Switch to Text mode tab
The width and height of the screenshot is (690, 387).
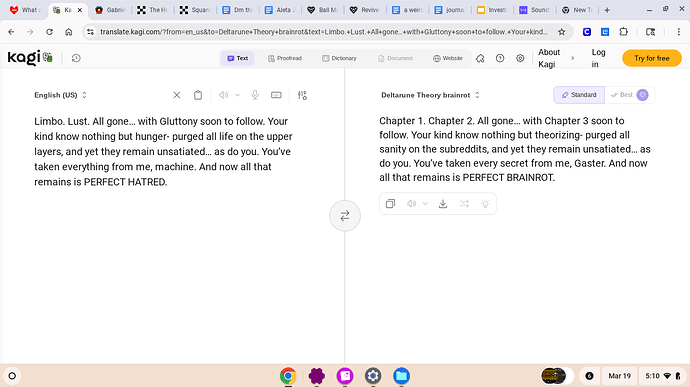coord(238,58)
